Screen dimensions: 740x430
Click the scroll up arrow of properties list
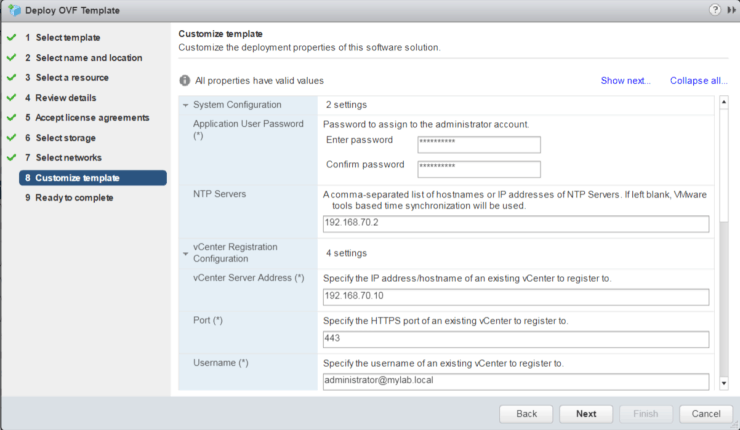click(x=723, y=104)
